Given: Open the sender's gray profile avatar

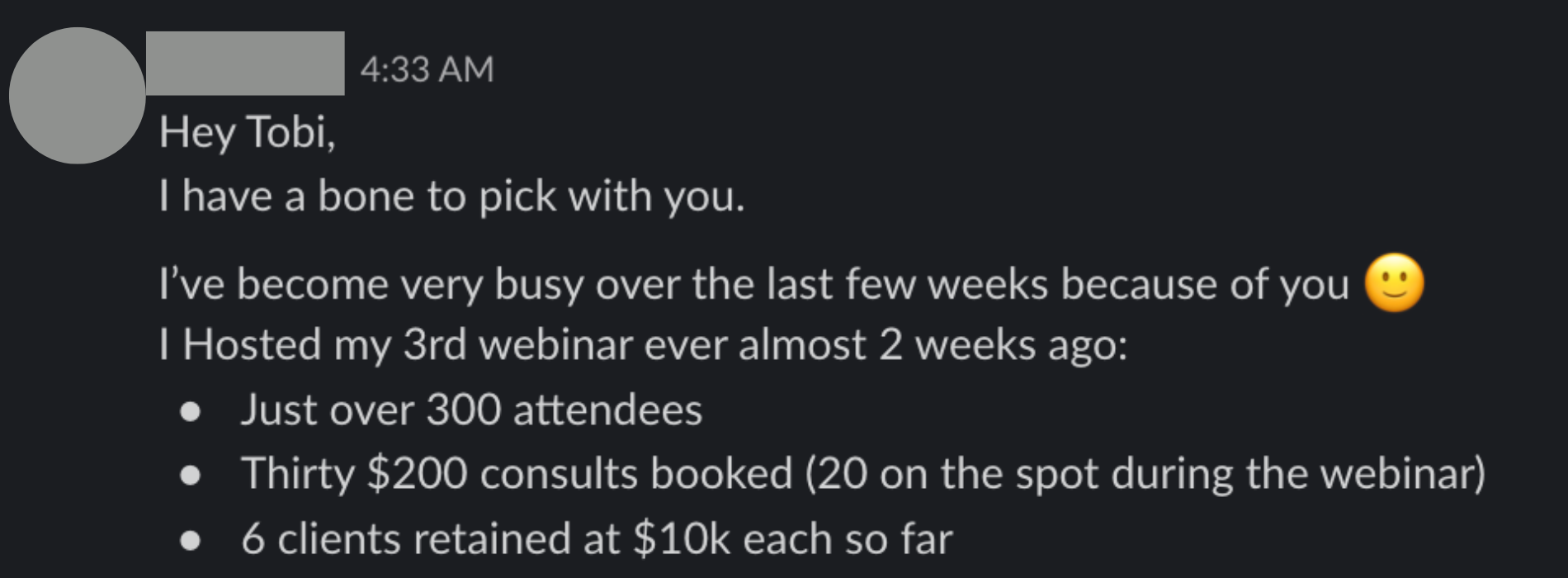Looking at the screenshot, I should pyautogui.click(x=78, y=96).
